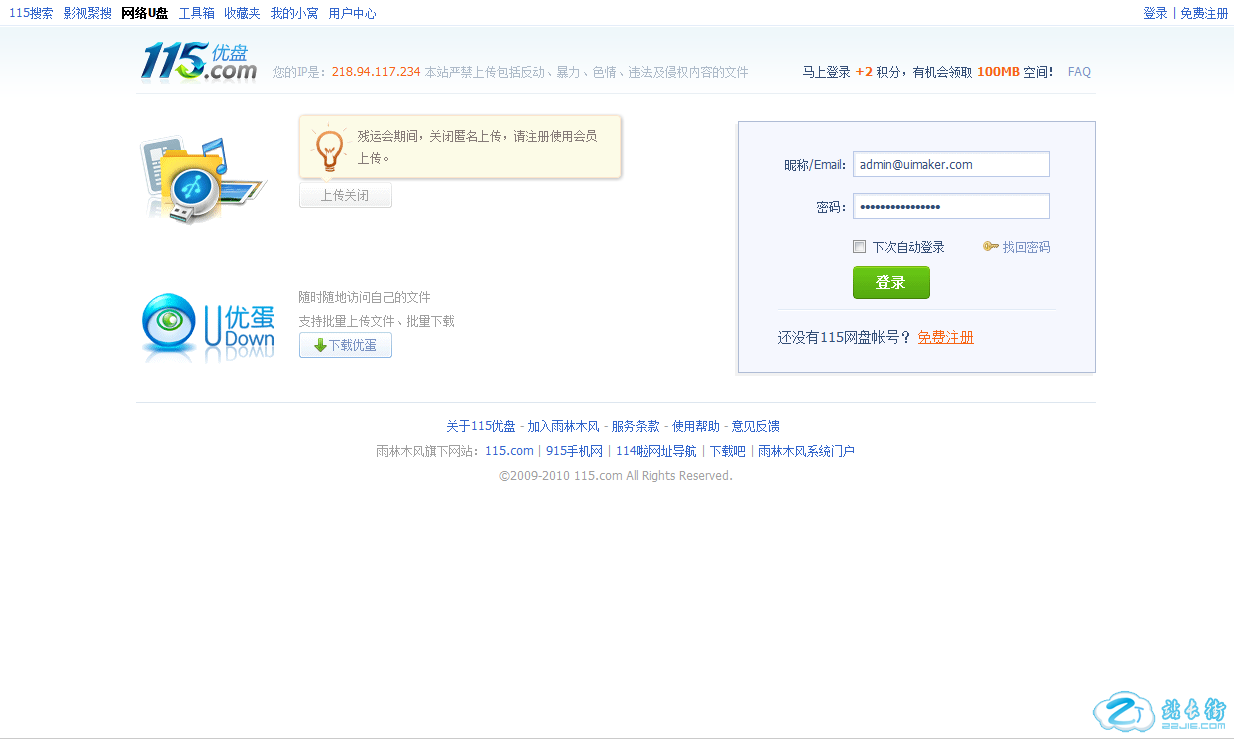Open the 115搜索 menu item
Screen dimensions: 1234x739
31,13
